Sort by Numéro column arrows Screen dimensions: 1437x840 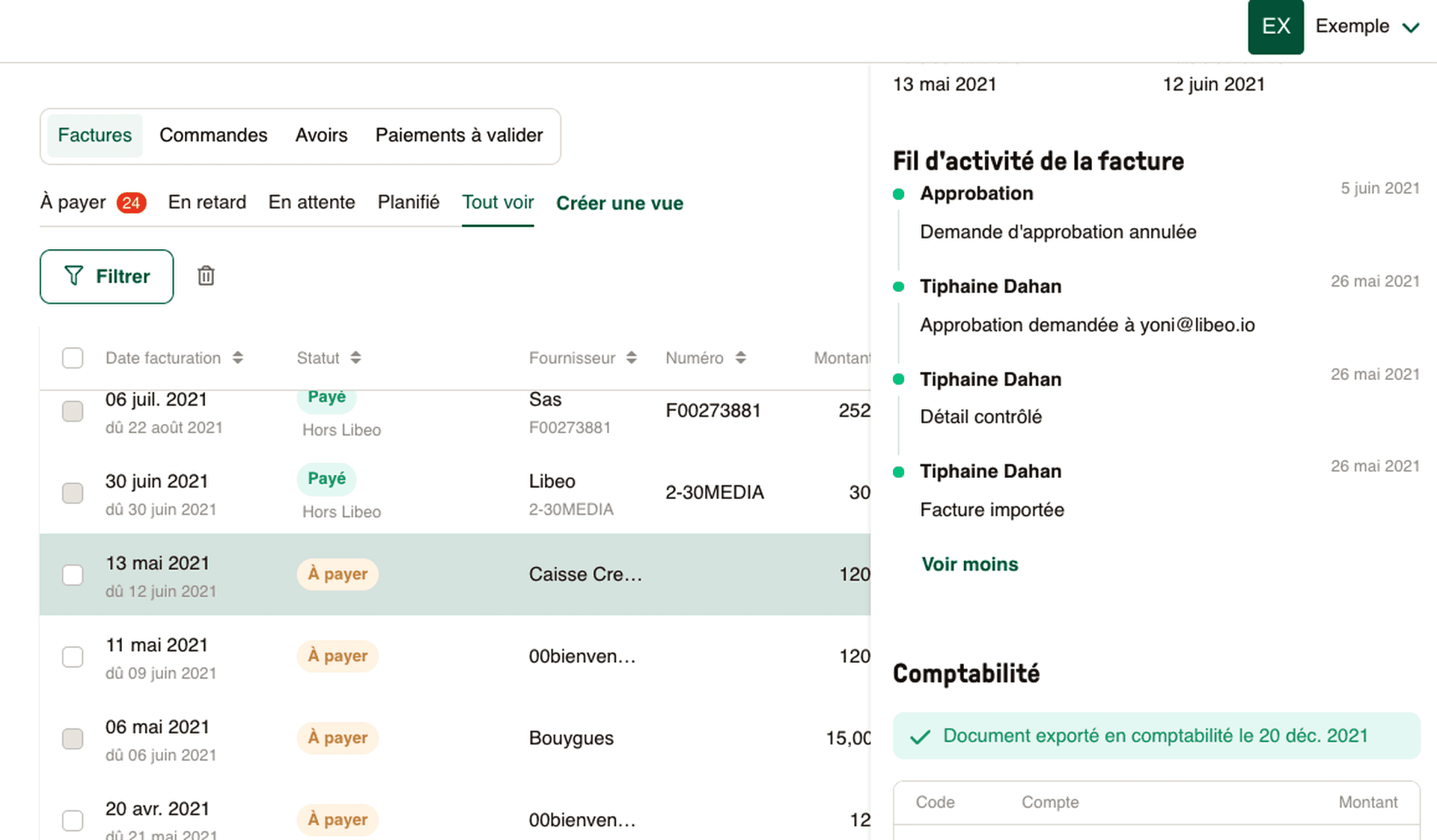tap(740, 358)
